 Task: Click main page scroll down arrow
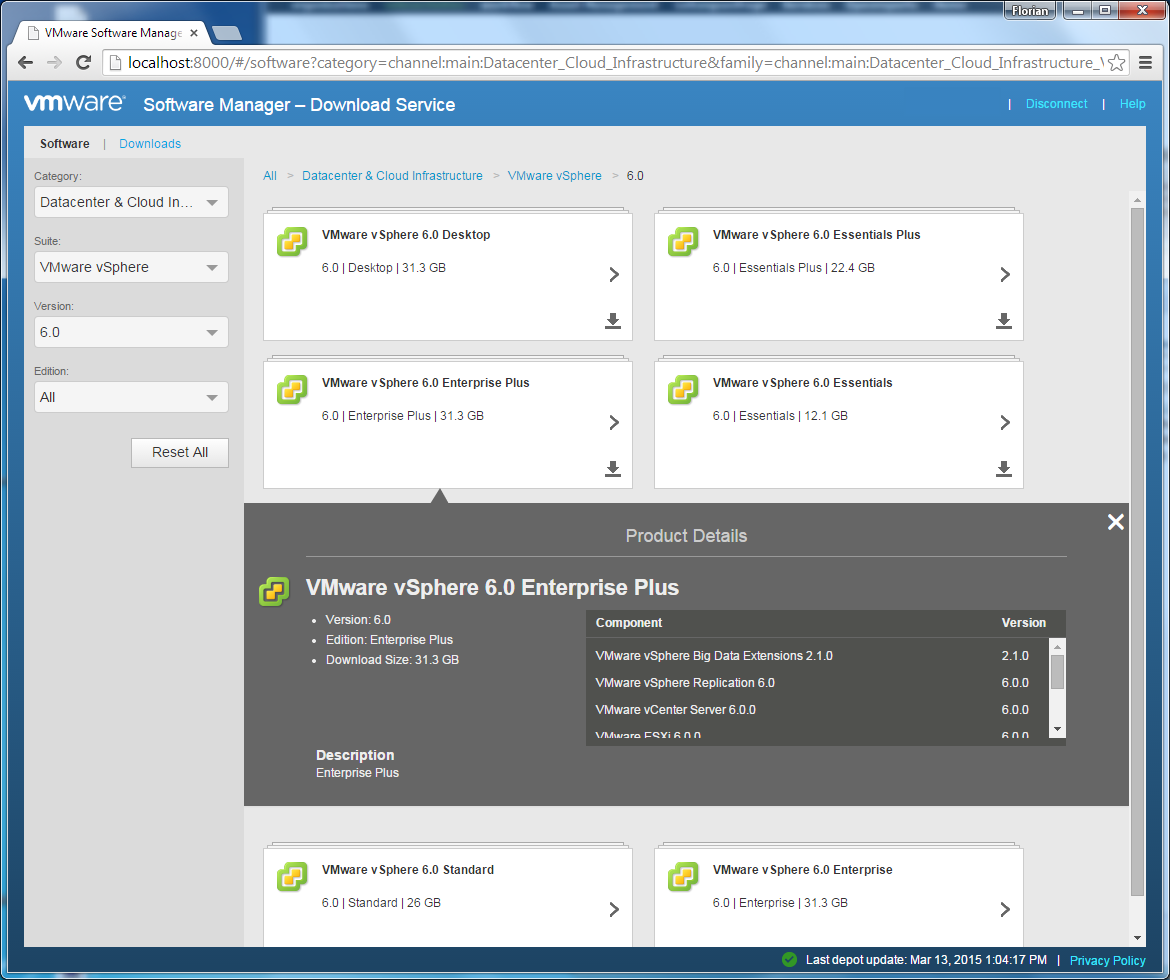[x=1137, y=937]
